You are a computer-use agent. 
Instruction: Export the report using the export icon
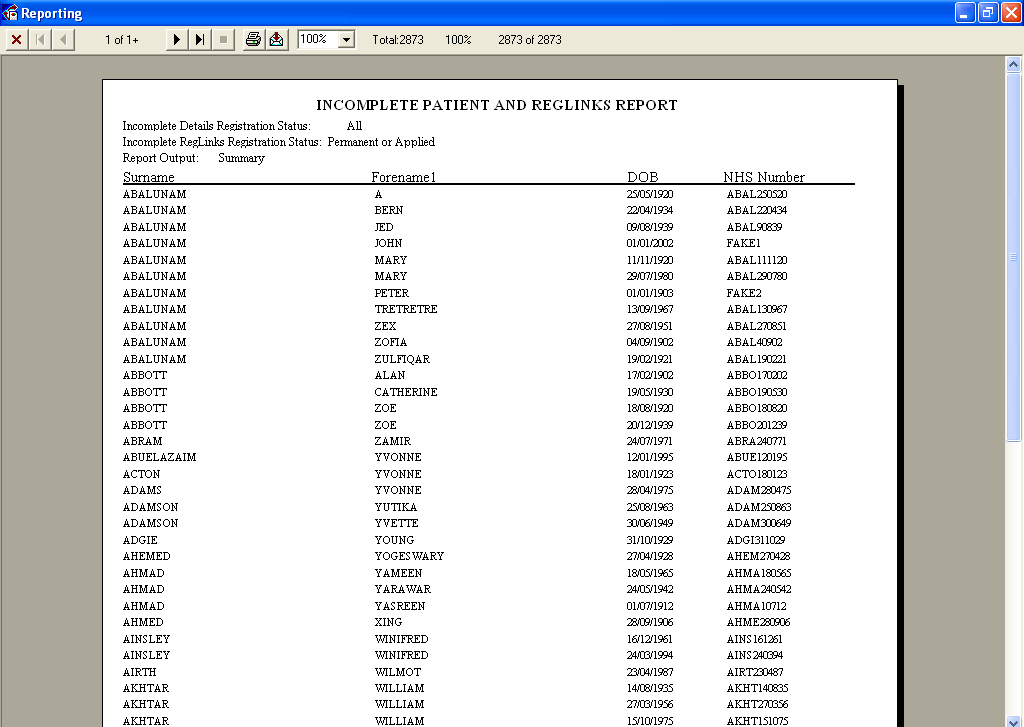(x=277, y=40)
